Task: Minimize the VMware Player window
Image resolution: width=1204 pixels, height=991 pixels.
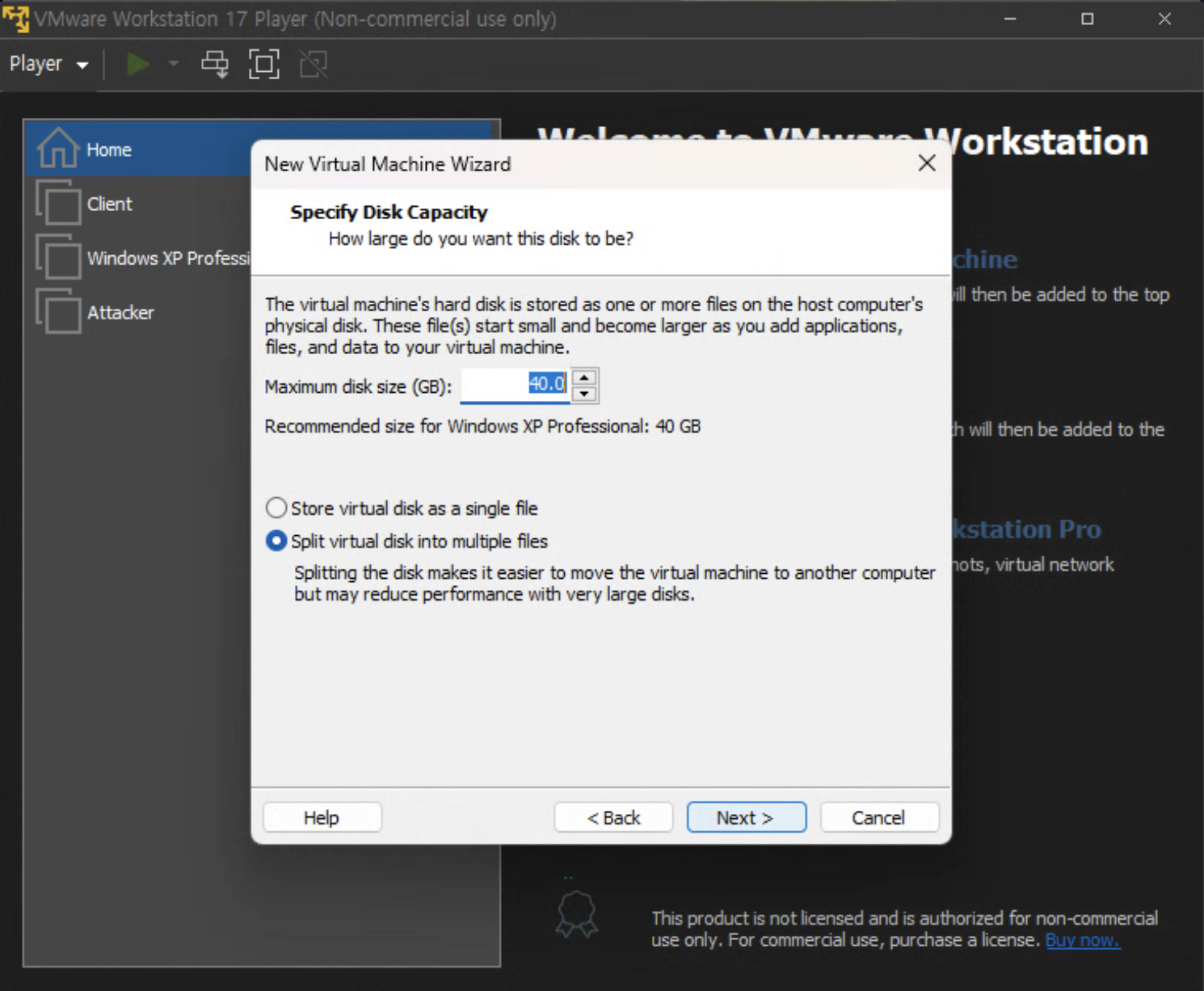Action: pos(1010,19)
